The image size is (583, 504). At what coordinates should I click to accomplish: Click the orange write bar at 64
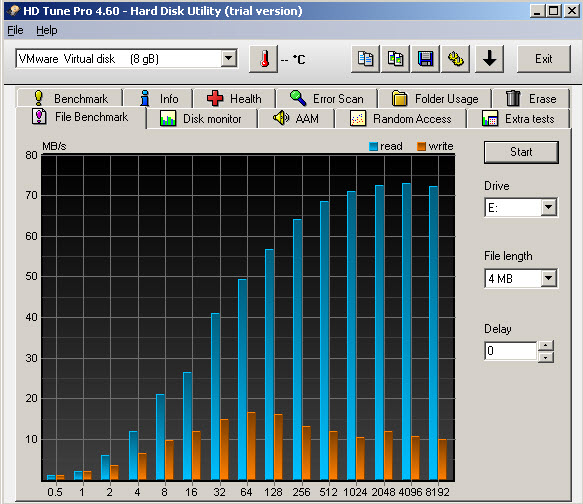(251, 446)
